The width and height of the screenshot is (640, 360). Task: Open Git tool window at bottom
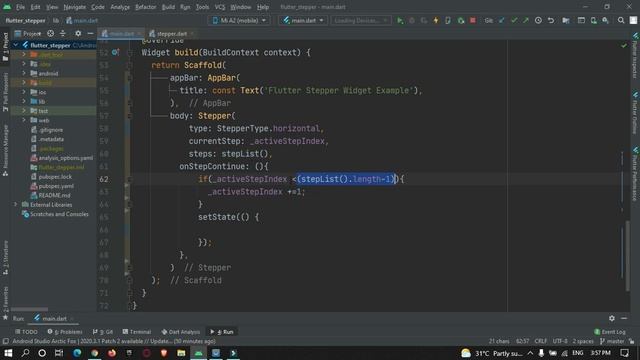pyautogui.click(x=103, y=332)
